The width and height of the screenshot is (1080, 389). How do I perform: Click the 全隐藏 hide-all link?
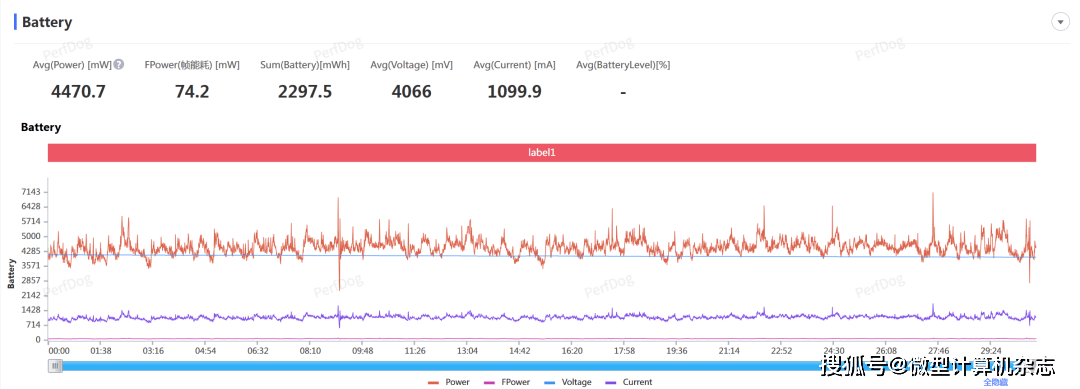tap(995, 382)
